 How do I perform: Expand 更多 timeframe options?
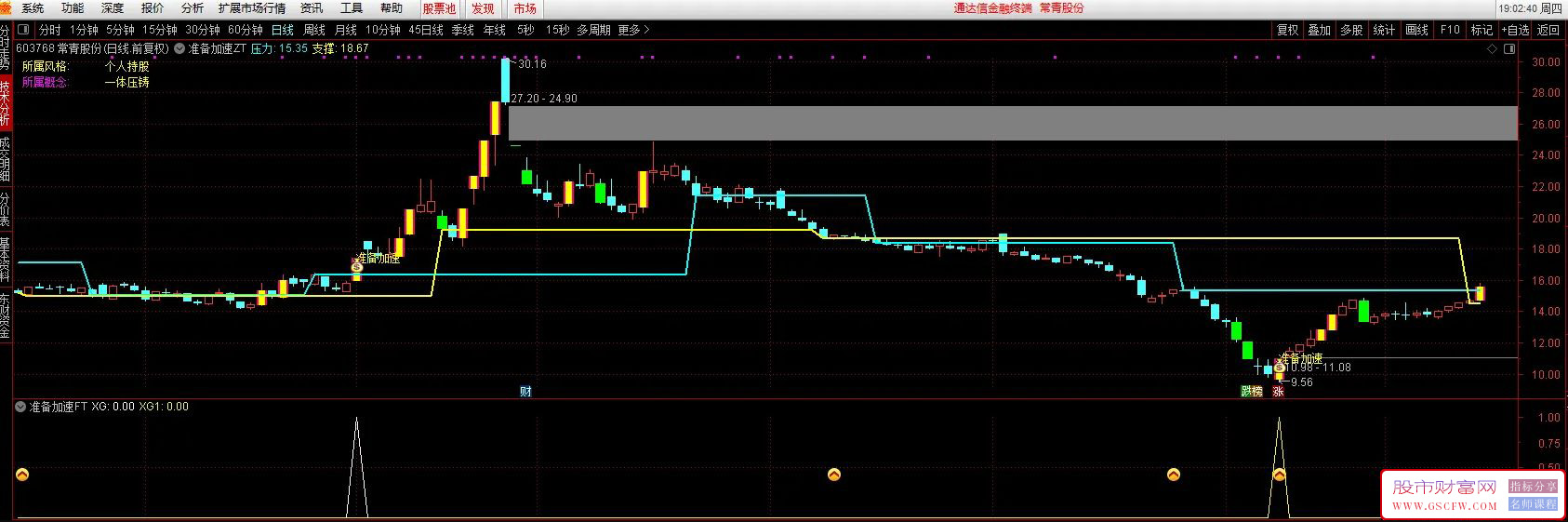(x=633, y=30)
